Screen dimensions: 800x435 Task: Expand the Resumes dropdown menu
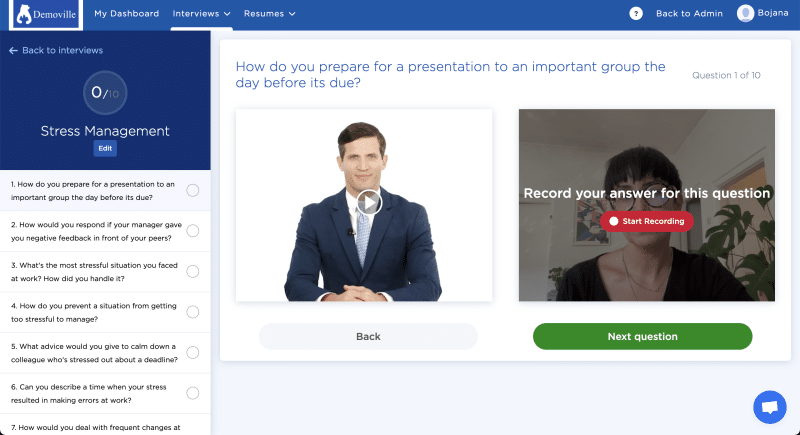tap(270, 14)
